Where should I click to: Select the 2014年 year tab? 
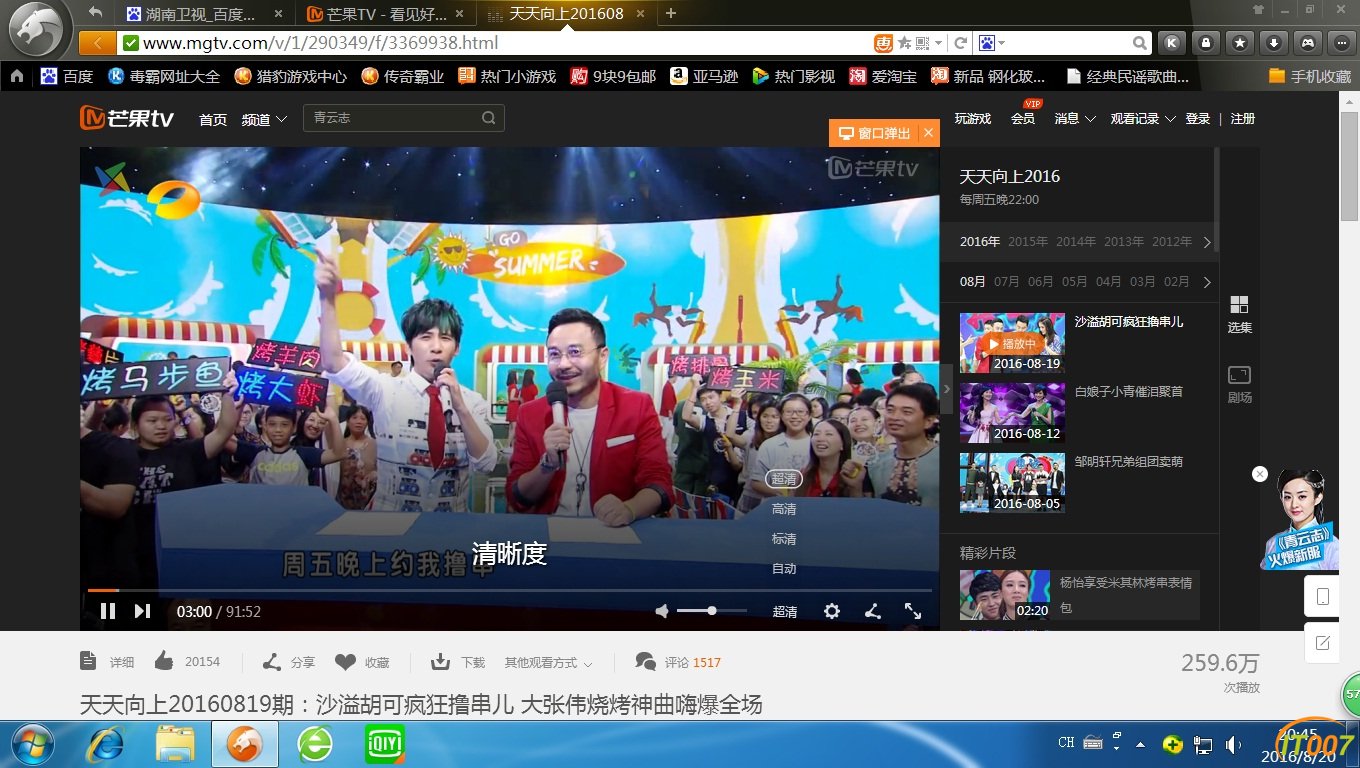click(x=1076, y=242)
